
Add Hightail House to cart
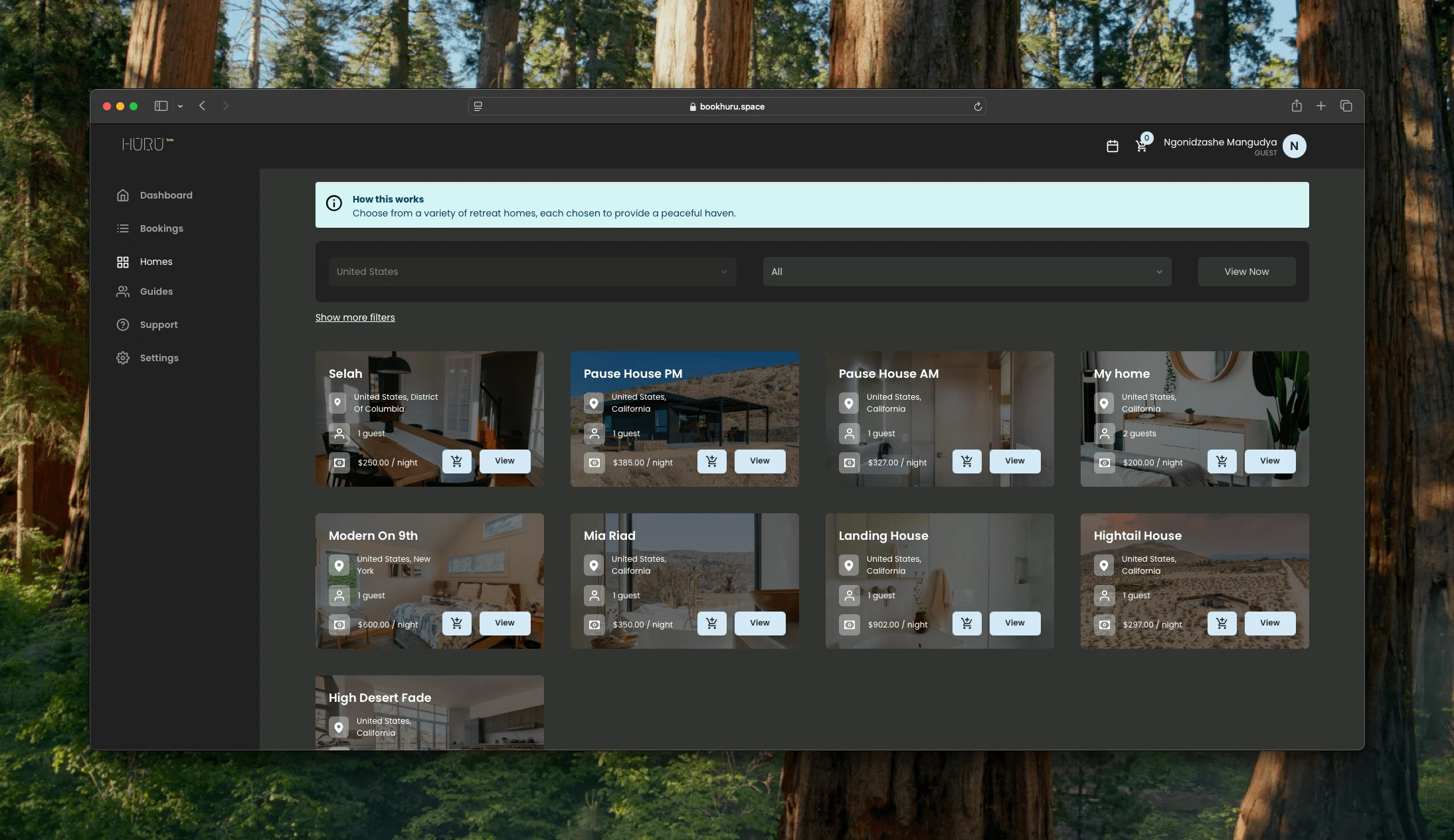[x=1222, y=623]
